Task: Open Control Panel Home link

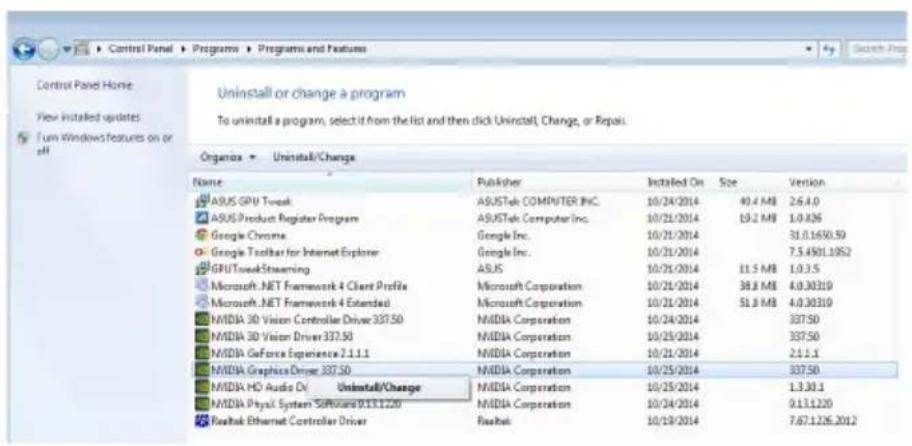Action: point(84,85)
